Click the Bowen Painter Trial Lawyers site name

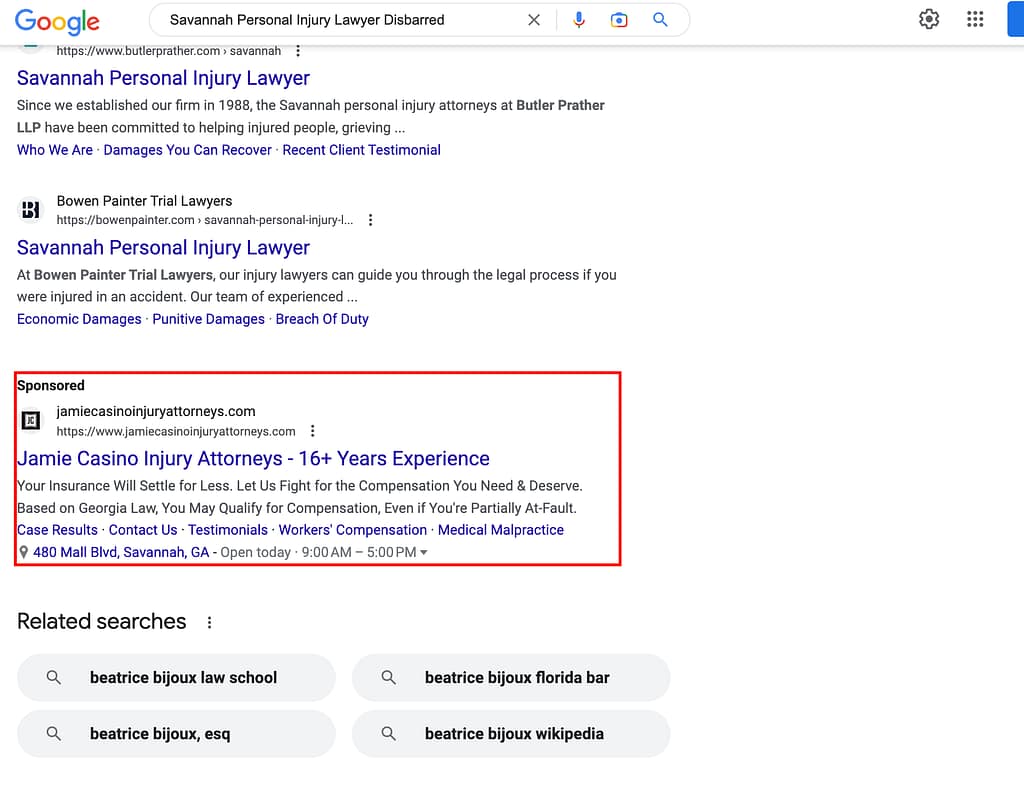(144, 201)
